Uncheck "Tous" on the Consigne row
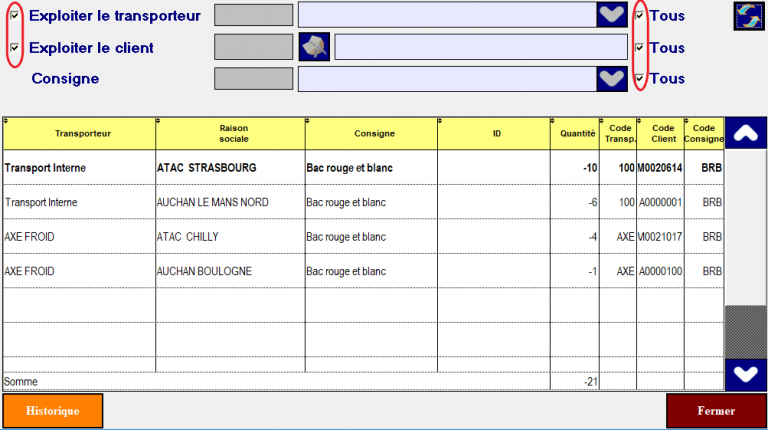 point(640,78)
